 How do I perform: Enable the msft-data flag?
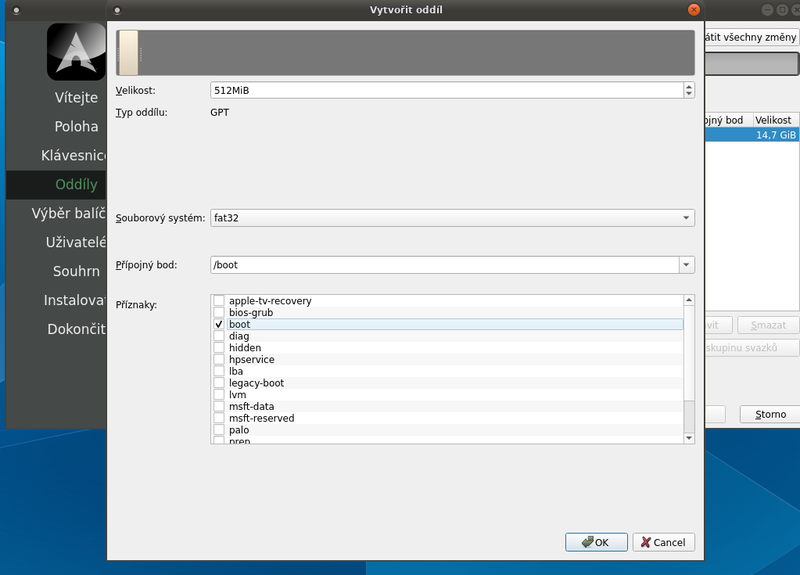point(219,407)
